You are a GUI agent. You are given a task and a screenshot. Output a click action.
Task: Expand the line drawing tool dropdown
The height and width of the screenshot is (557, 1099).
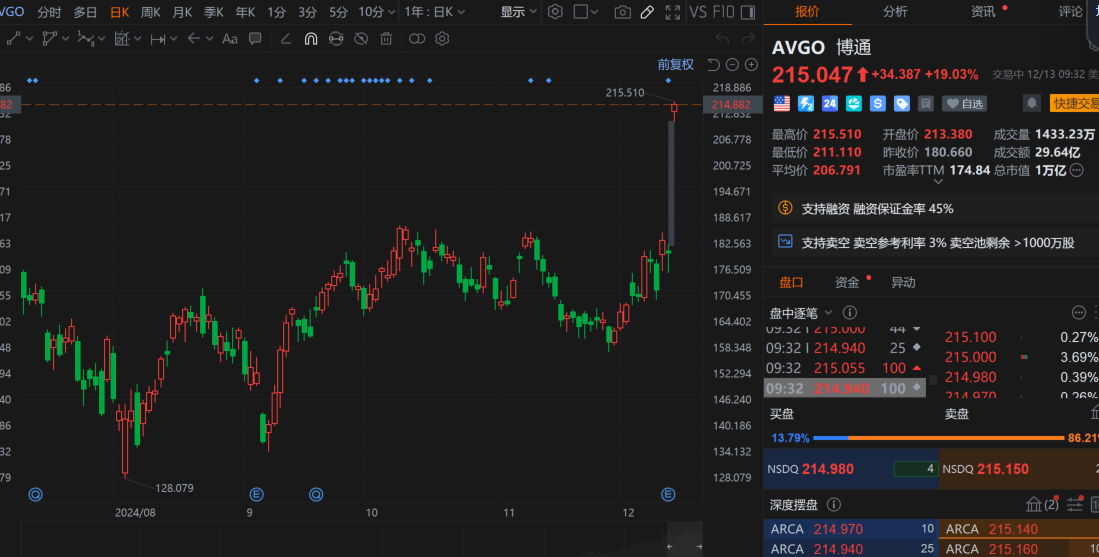29,39
